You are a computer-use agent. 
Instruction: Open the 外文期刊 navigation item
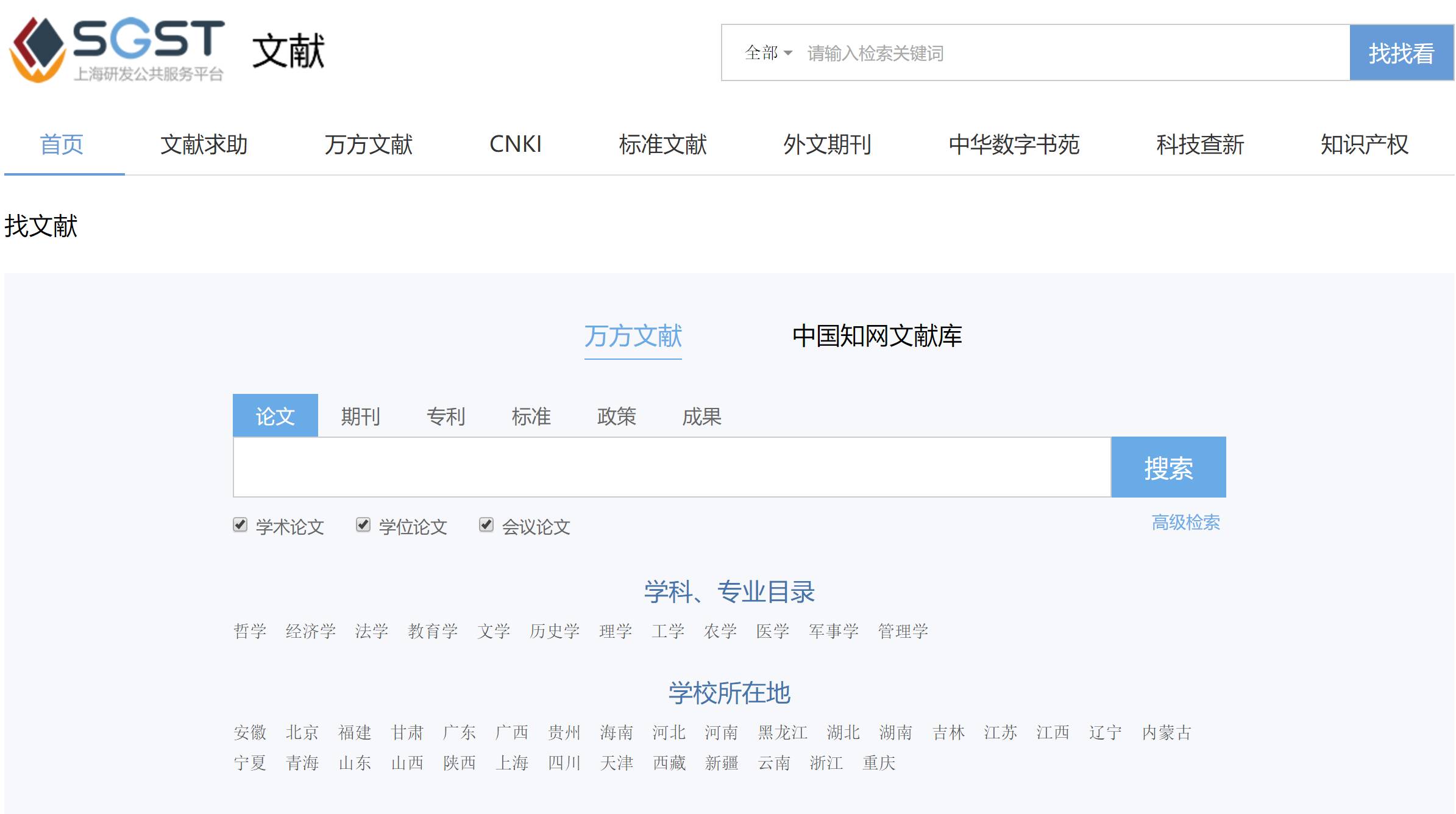point(827,145)
